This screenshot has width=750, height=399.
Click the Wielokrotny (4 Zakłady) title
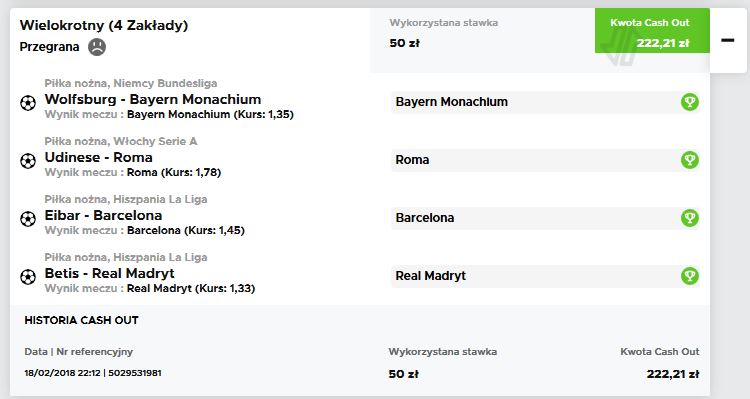tap(104, 25)
